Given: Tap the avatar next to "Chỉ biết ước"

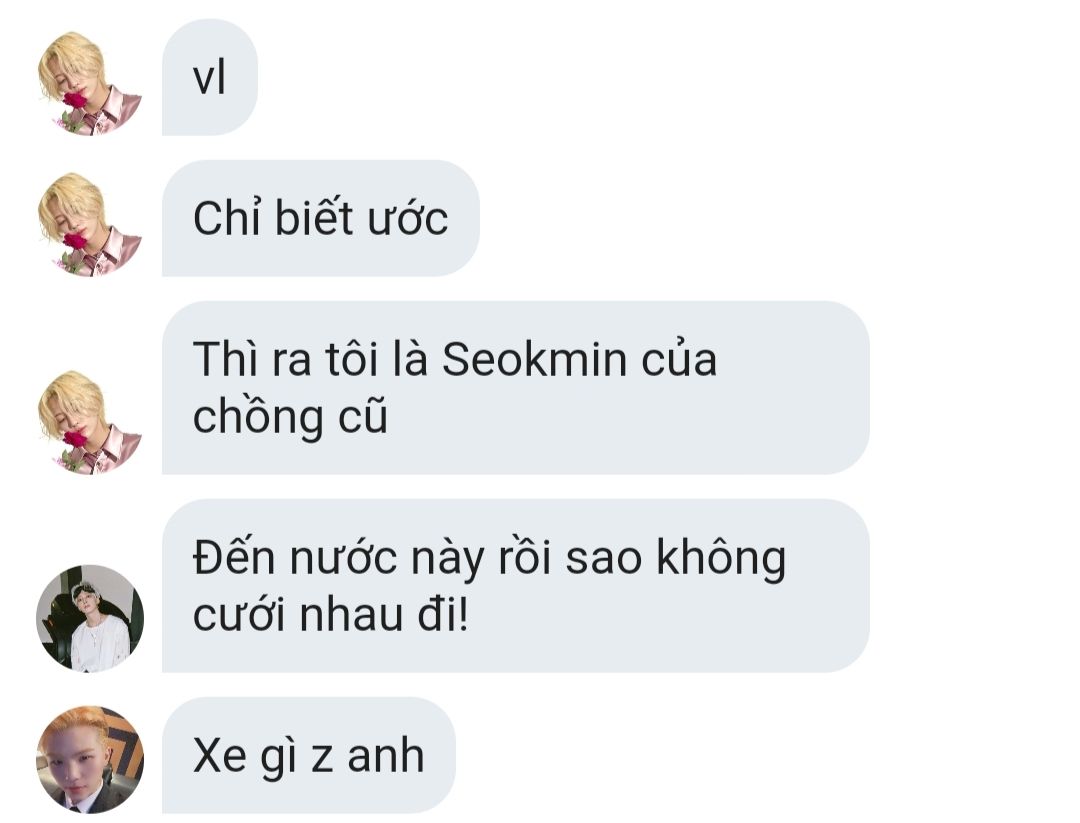Looking at the screenshot, I should (90, 224).
